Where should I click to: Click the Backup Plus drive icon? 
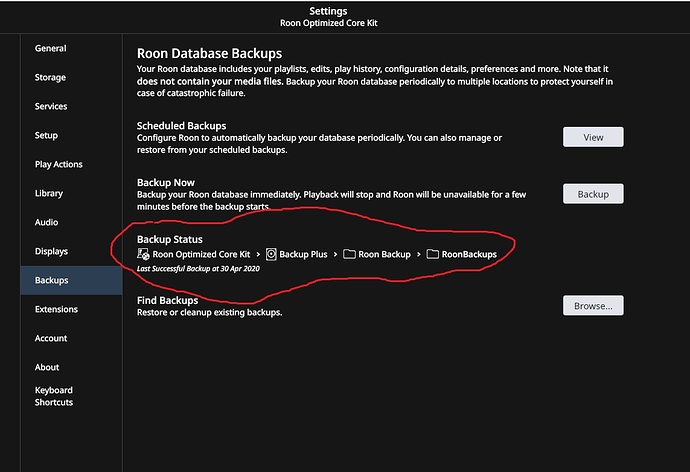(271, 254)
